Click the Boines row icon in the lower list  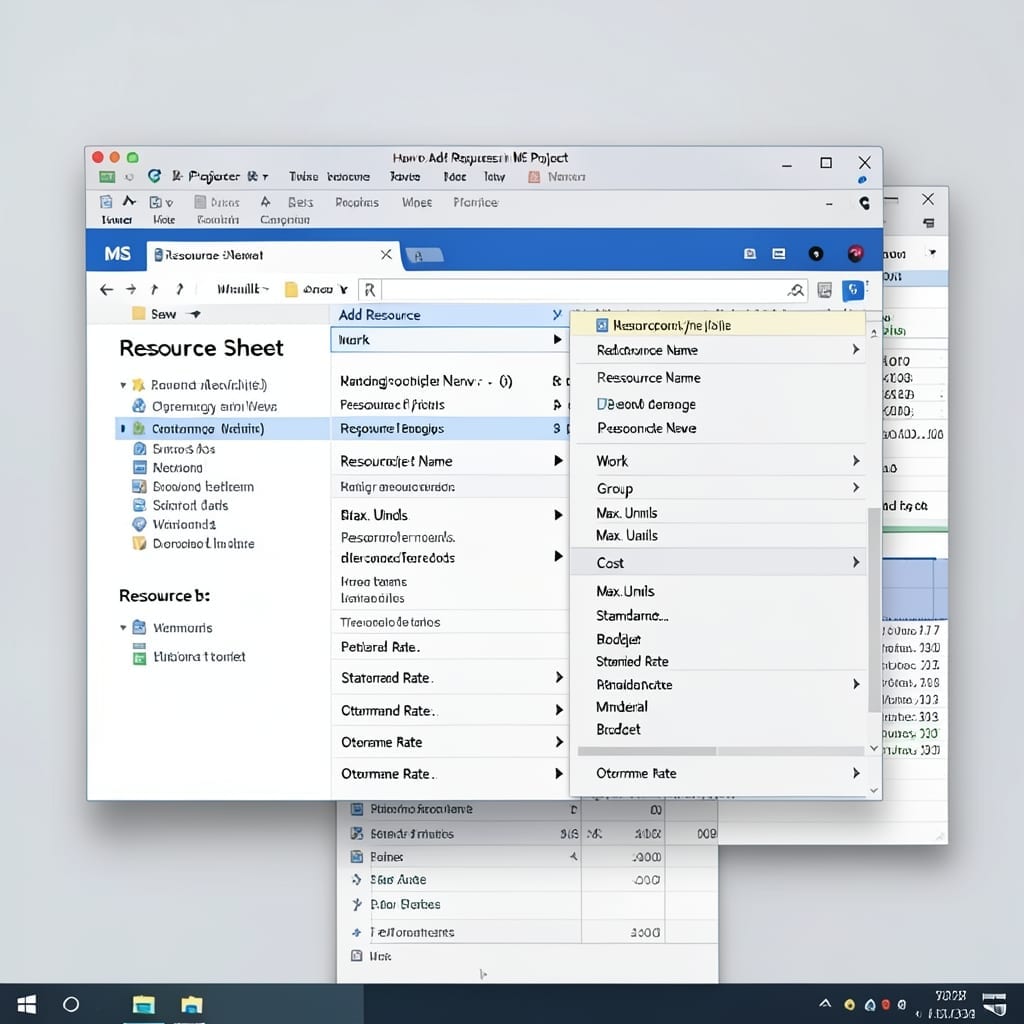coord(357,856)
